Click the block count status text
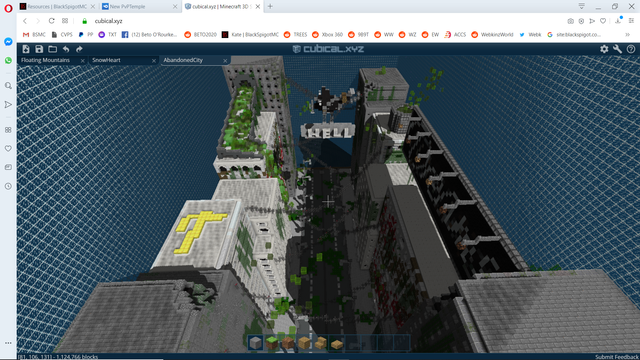Screen dimensions: 640x360 point(58,357)
